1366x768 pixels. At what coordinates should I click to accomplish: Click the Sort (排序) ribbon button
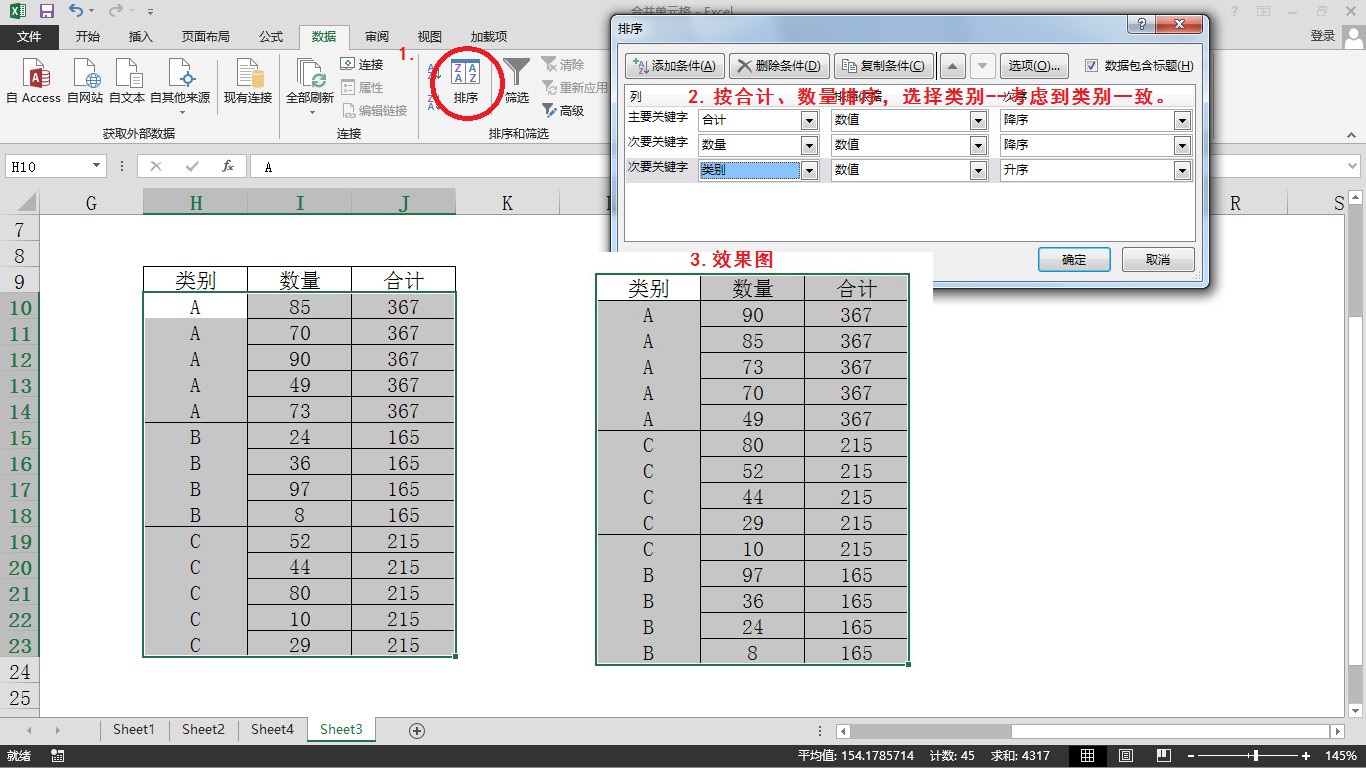tap(465, 82)
